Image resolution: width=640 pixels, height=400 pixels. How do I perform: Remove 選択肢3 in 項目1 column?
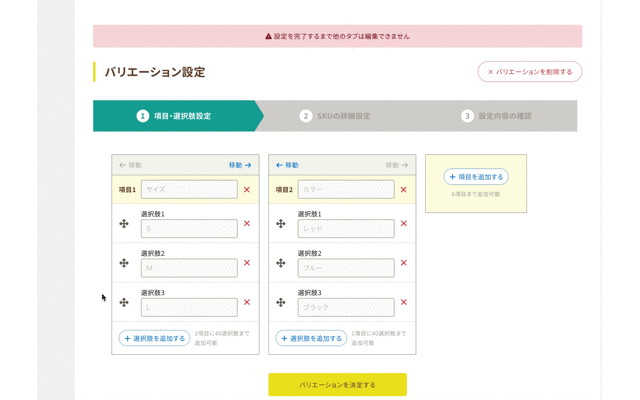pyautogui.click(x=247, y=302)
